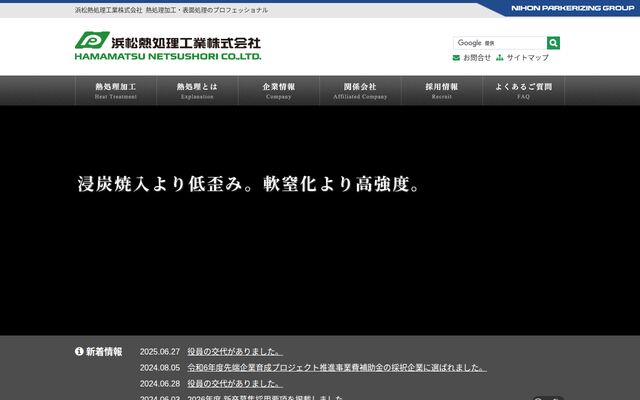
Task: Click the sitemap tree icon
Action: click(500, 58)
